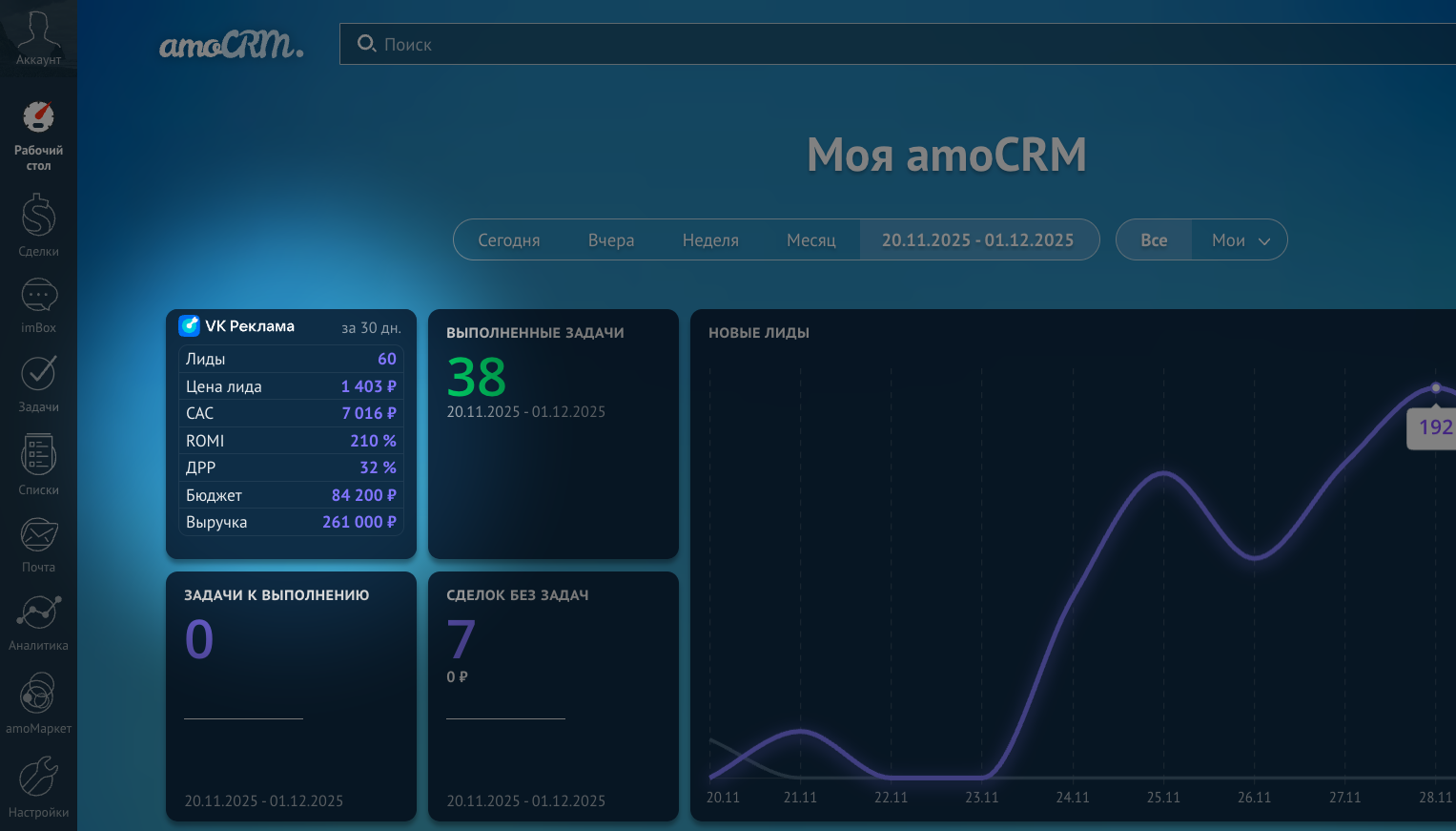Viewport: 1456px width, 831px height.
Task: Switch filter to Мои
Action: click(1229, 239)
